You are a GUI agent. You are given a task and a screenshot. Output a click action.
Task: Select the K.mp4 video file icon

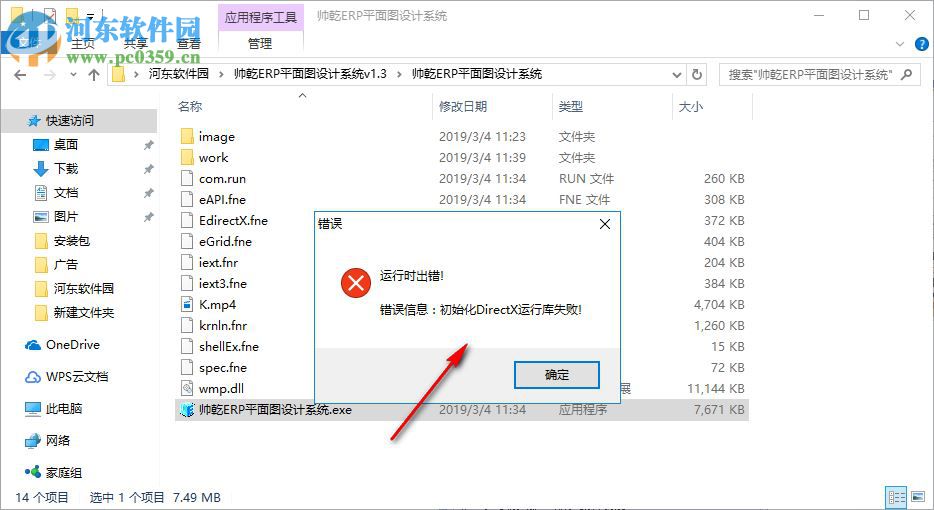187,304
